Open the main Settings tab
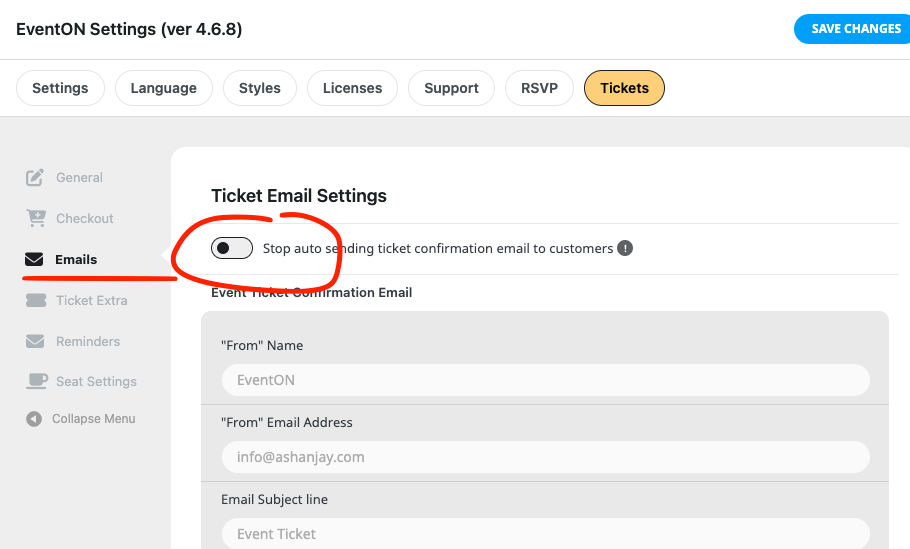 tap(60, 88)
